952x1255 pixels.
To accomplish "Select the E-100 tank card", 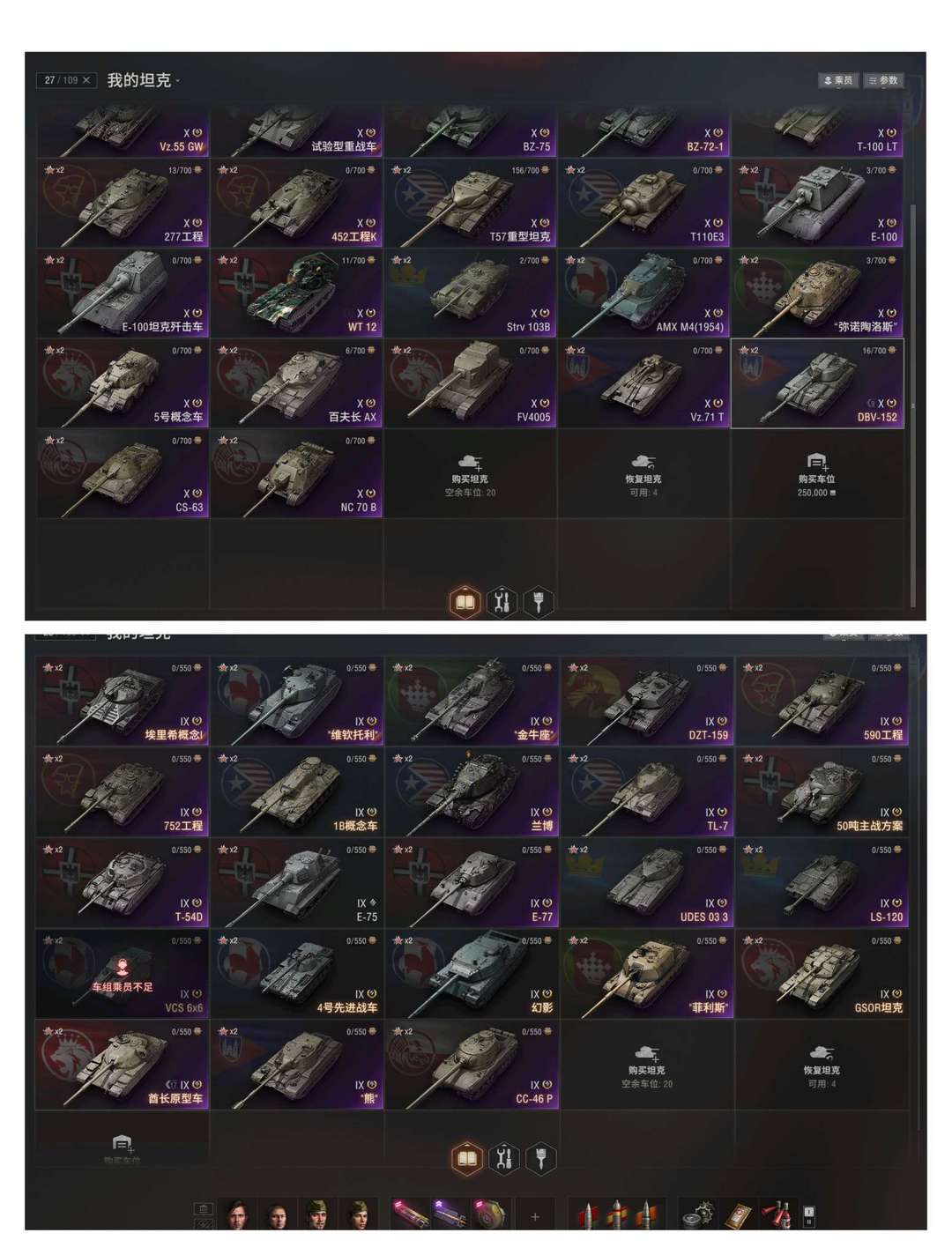I will point(817,204).
